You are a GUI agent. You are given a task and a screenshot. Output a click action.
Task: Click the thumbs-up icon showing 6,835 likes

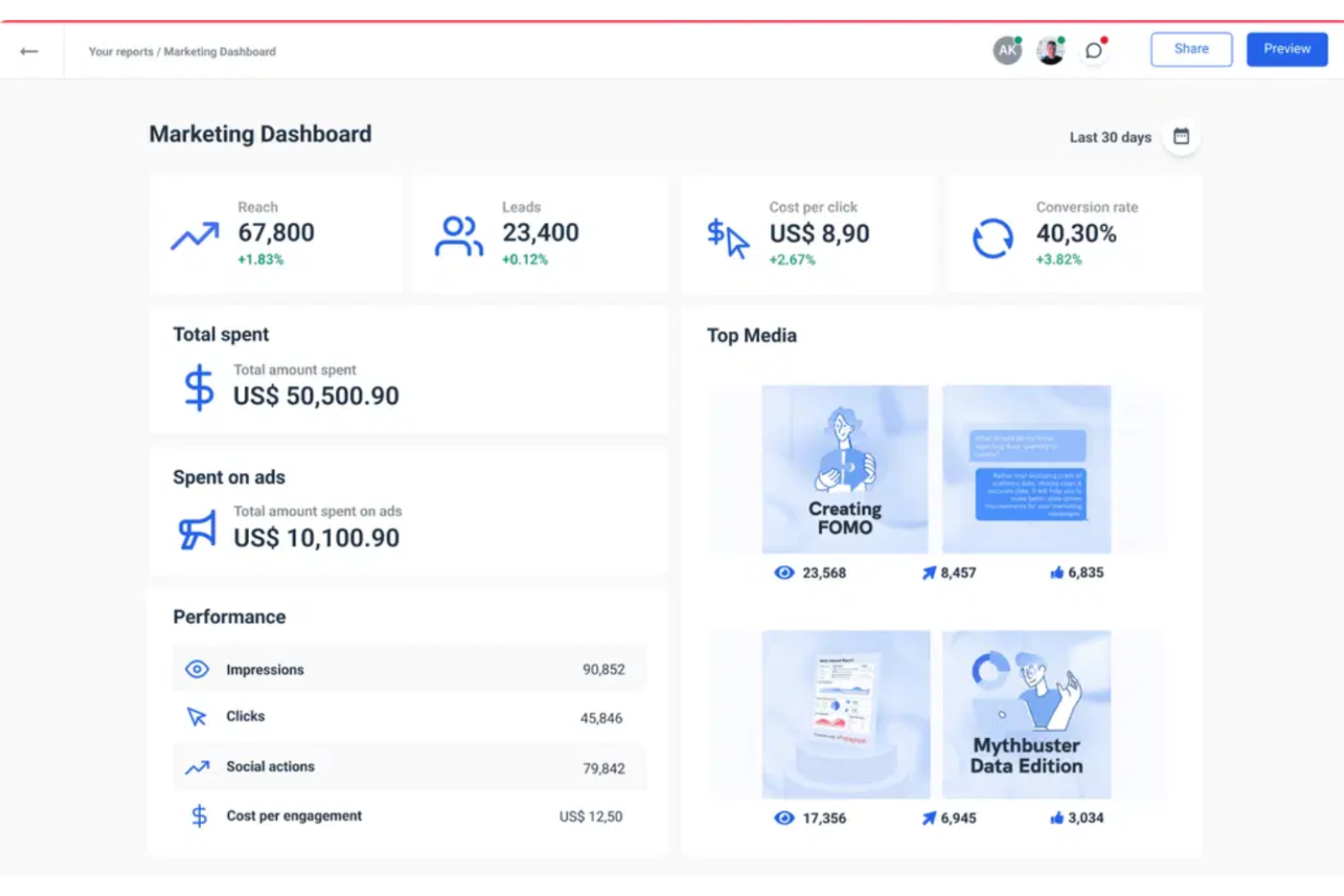click(1057, 572)
